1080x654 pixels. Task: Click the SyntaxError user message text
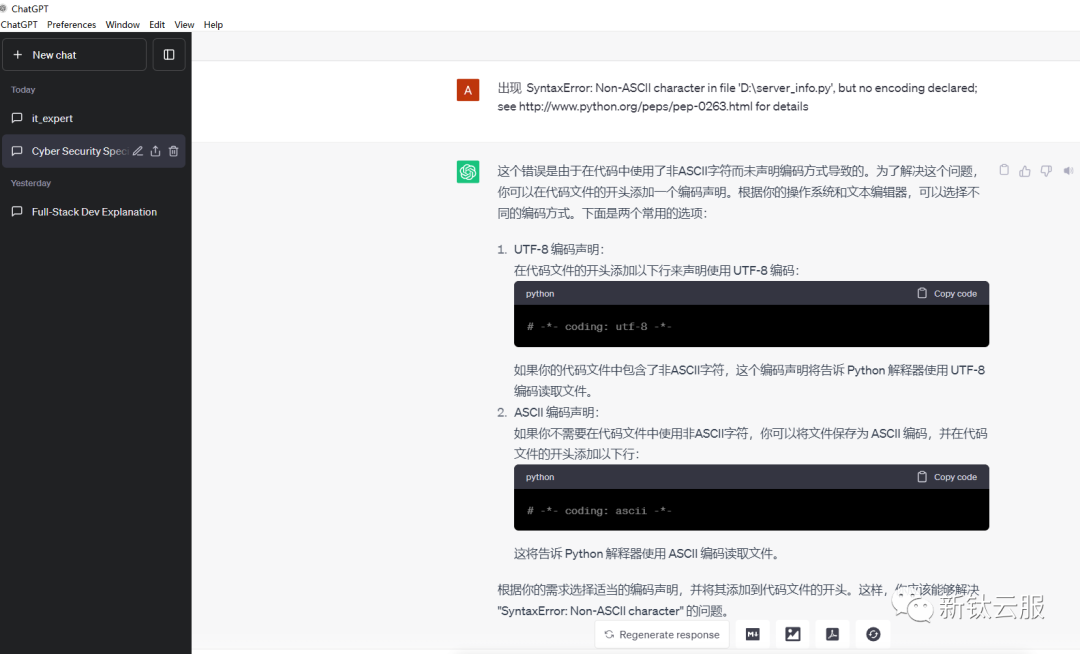737,97
